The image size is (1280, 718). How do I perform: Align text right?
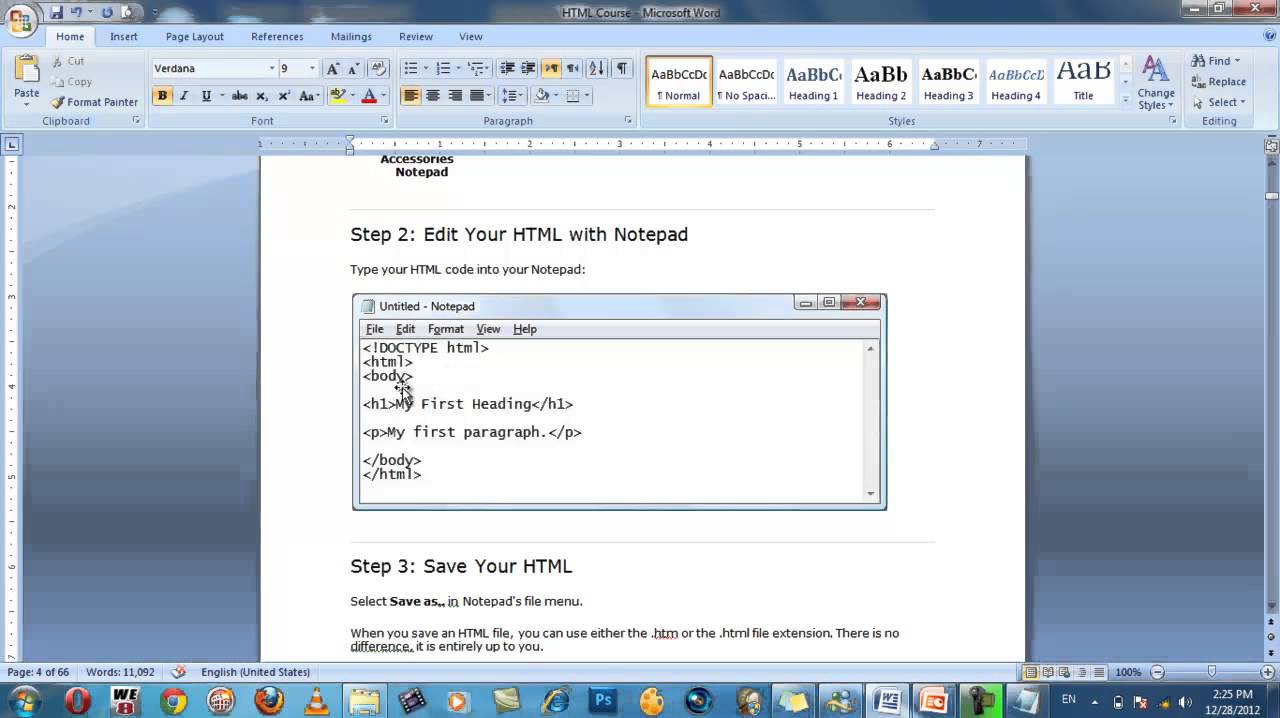455,96
